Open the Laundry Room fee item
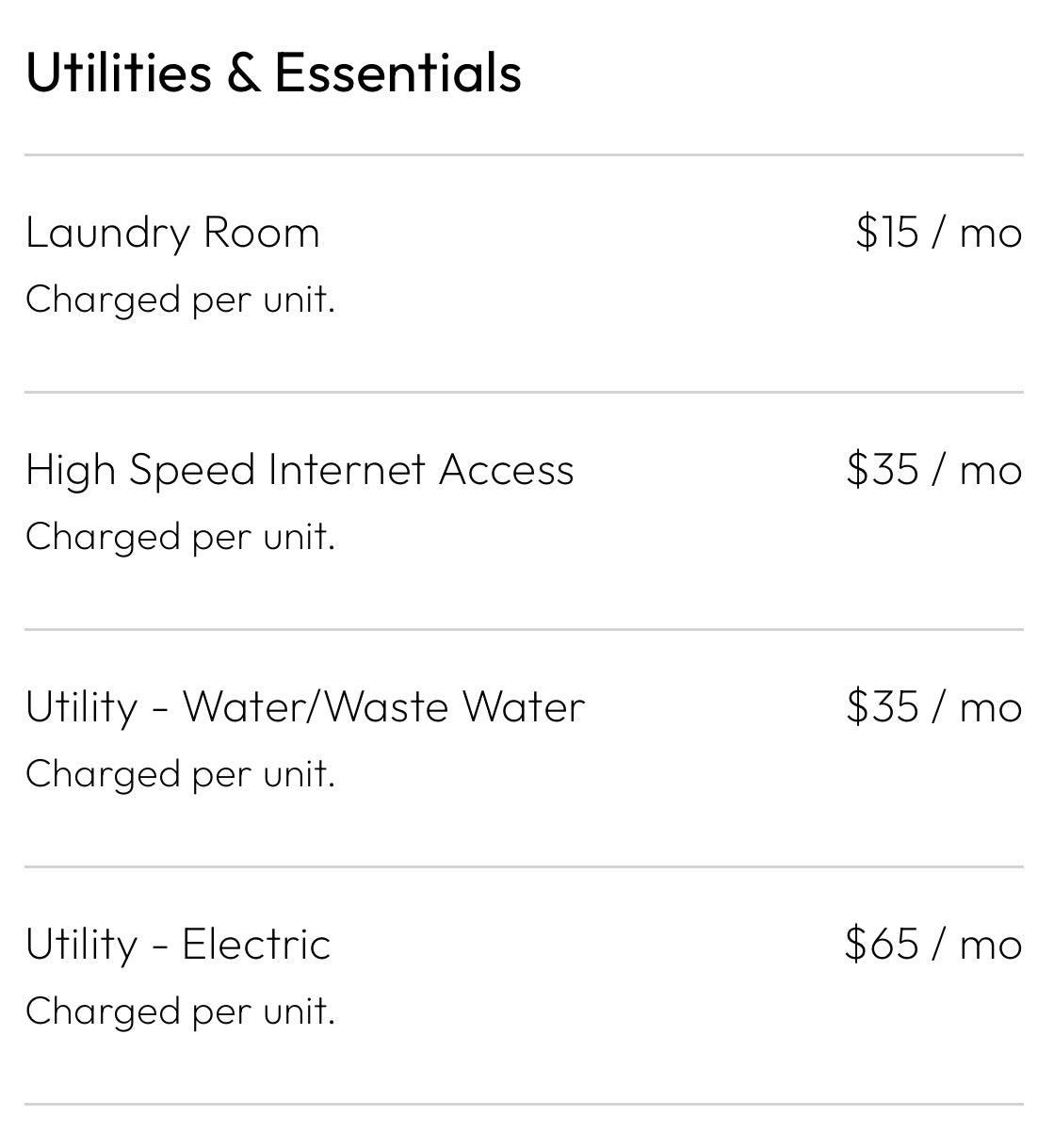Image resolution: width=1054 pixels, height=1148 pixels. point(524,273)
